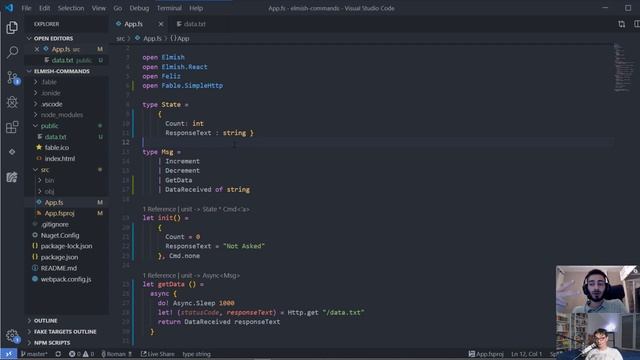Open the Ionide F# view icon

click(12, 152)
